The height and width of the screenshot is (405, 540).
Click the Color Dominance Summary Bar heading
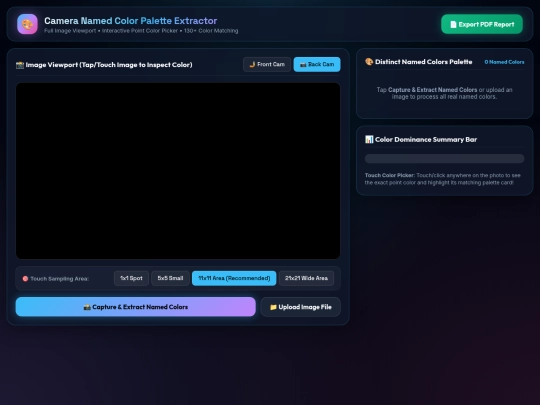point(426,139)
